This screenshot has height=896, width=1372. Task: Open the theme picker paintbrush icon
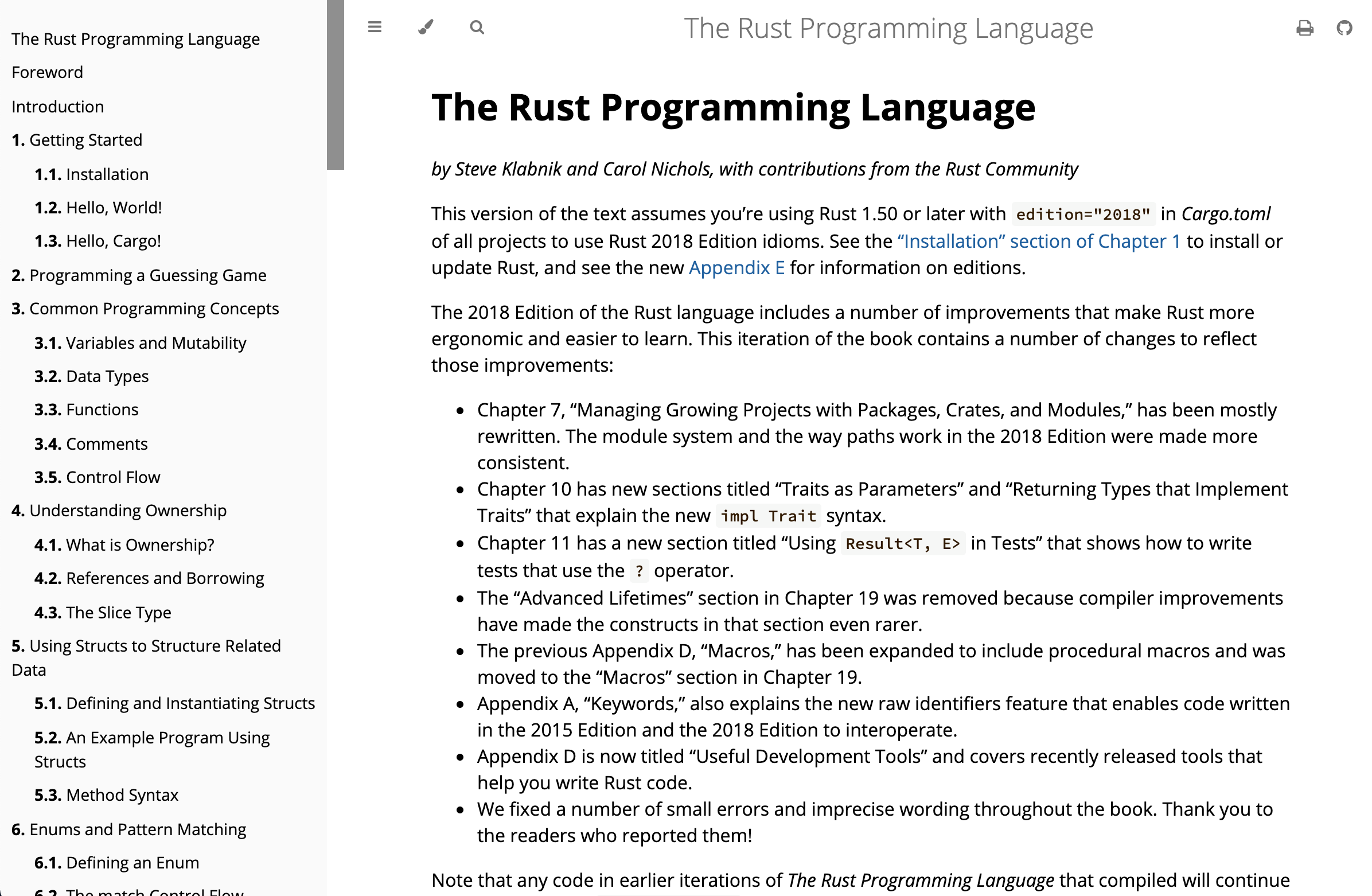426,27
